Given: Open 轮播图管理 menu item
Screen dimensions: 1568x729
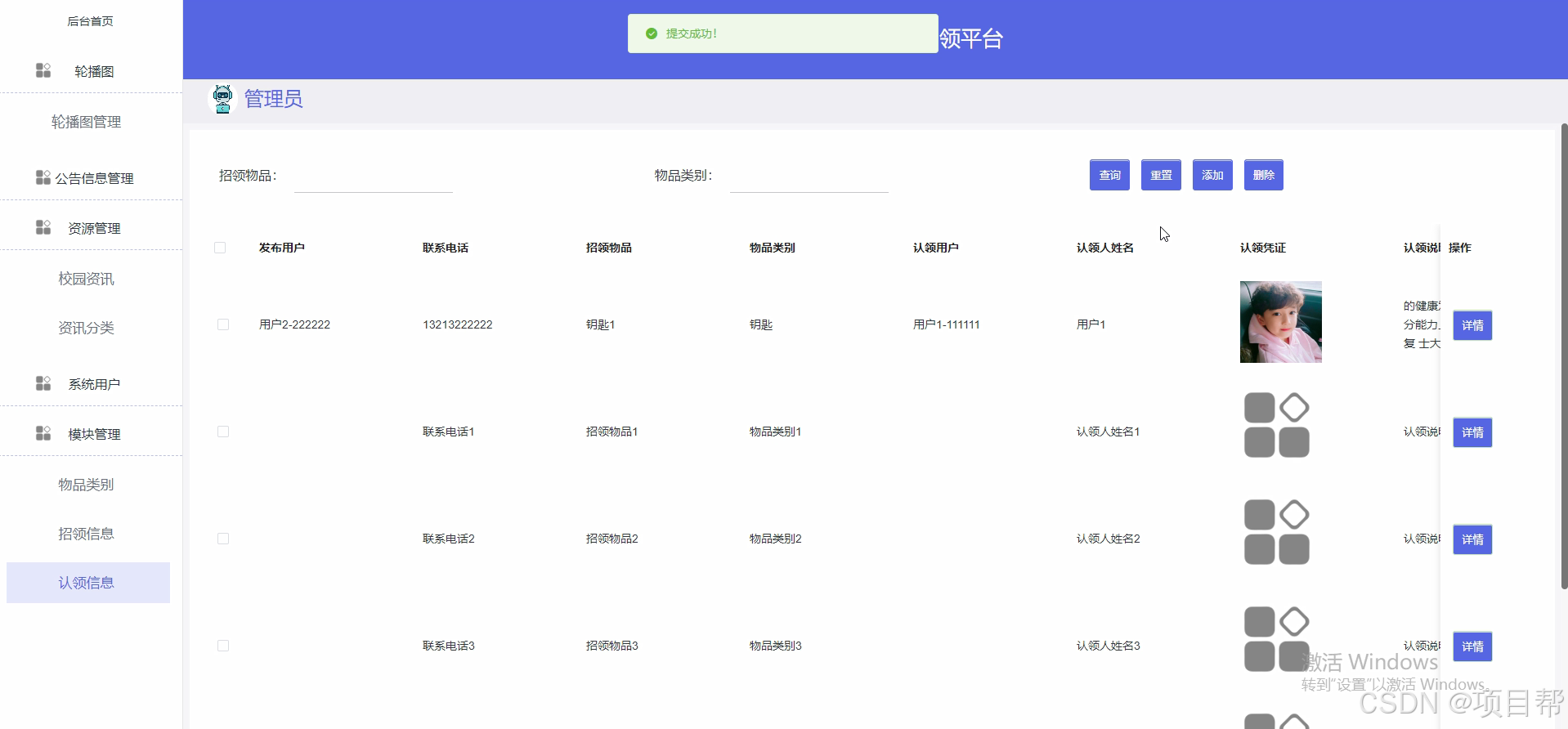Looking at the screenshot, I should pyautogui.click(x=87, y=122).
